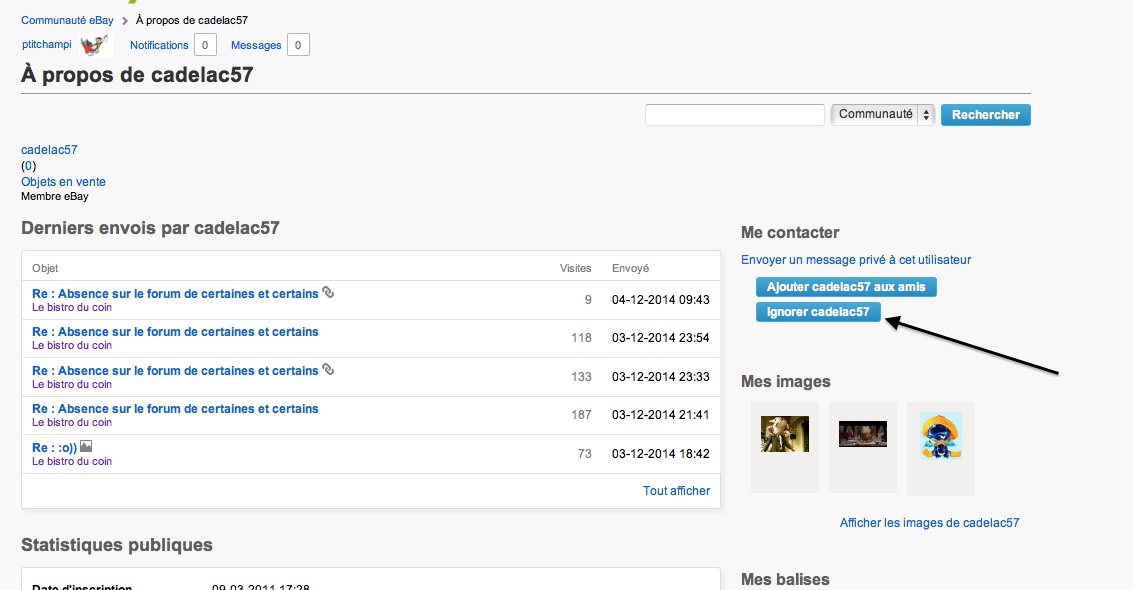The height and width of the screenshot is (590, 1133).
Task: Open the ptitchampi profile link
Action: click(47, 44)
